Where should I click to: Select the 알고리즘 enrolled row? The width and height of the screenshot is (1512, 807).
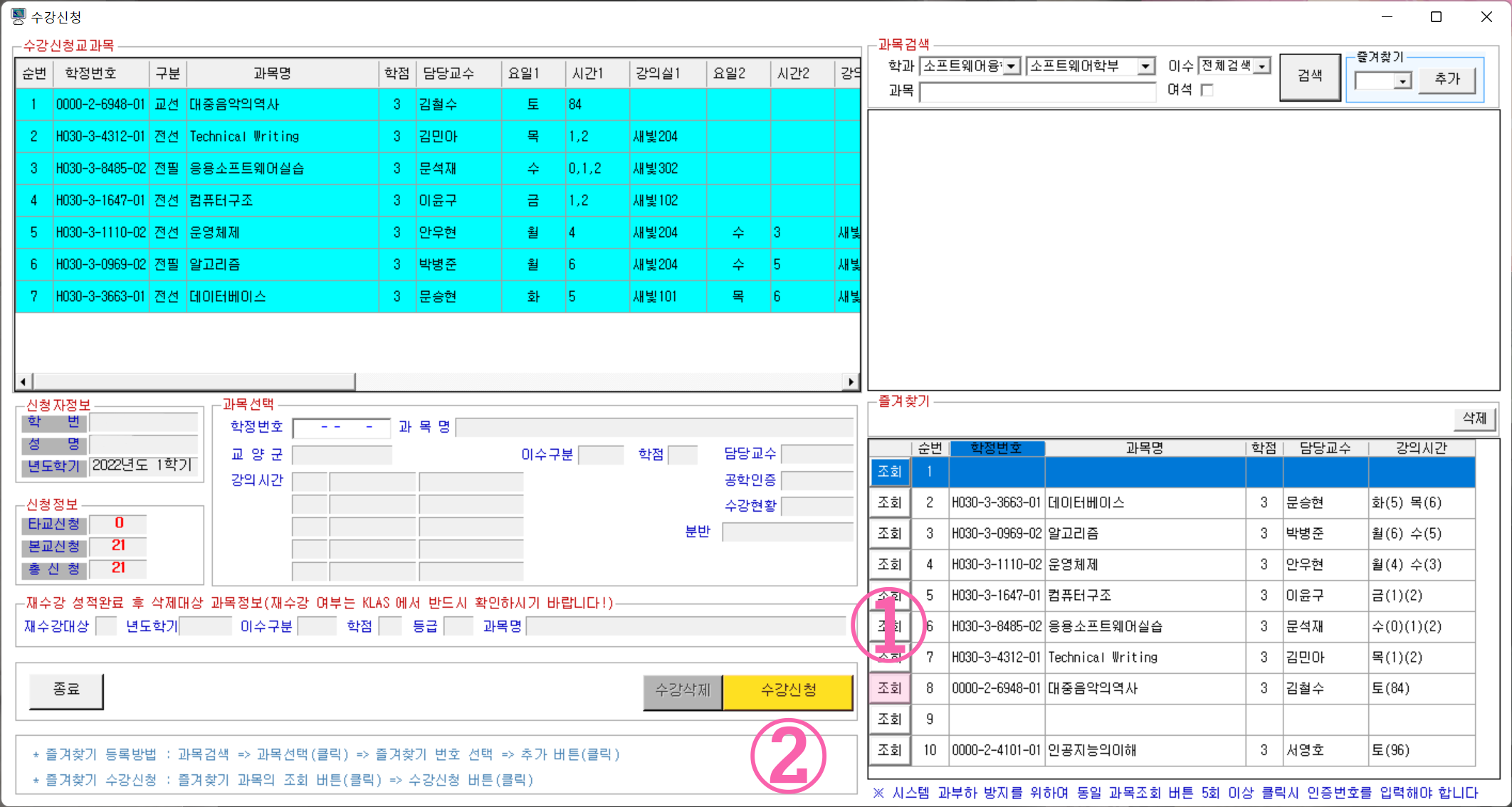[x=438, y=265]
